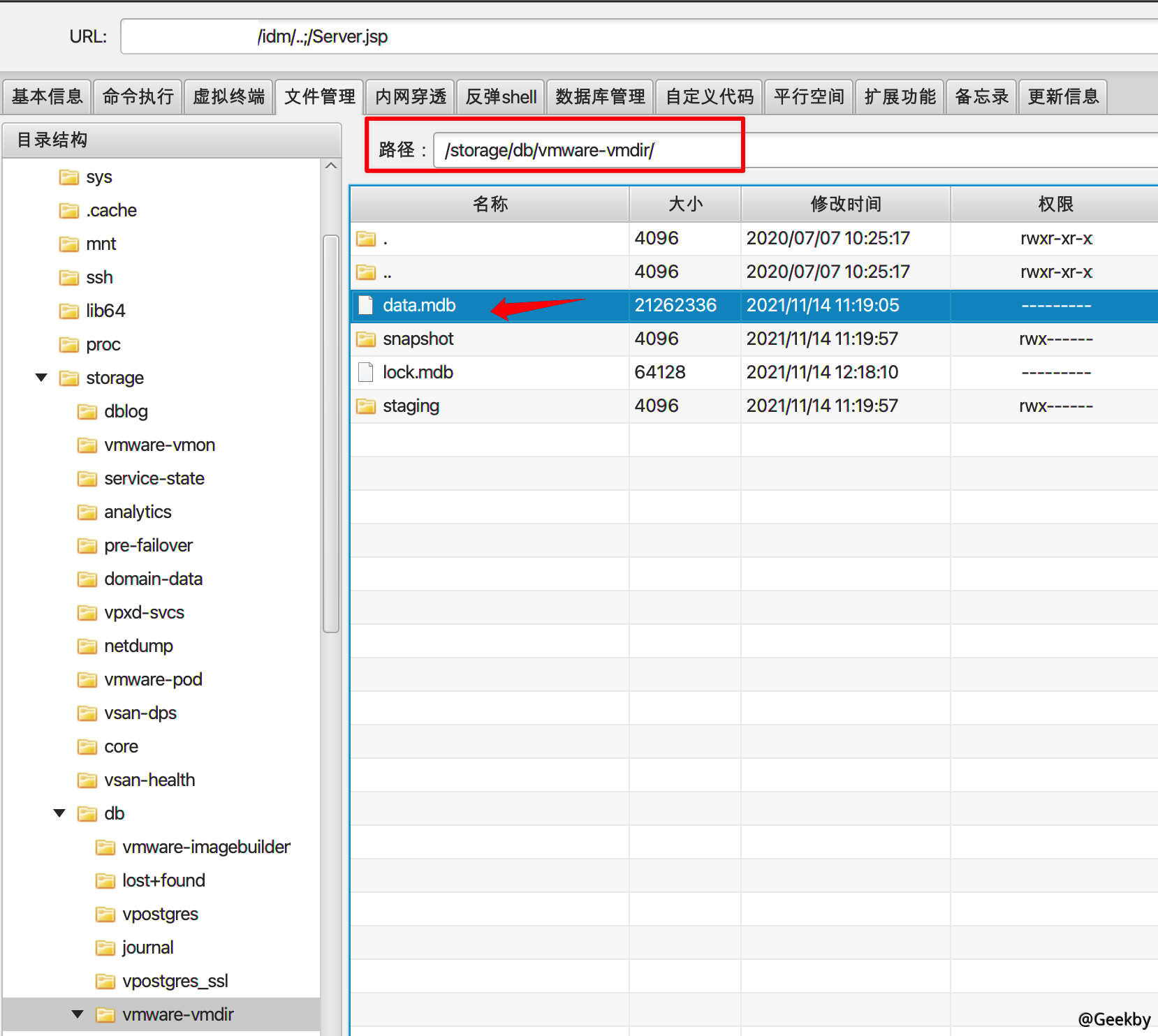Collapse the db directory node
Viewport: 1158px width, 1036px height.
pos(59,813)
